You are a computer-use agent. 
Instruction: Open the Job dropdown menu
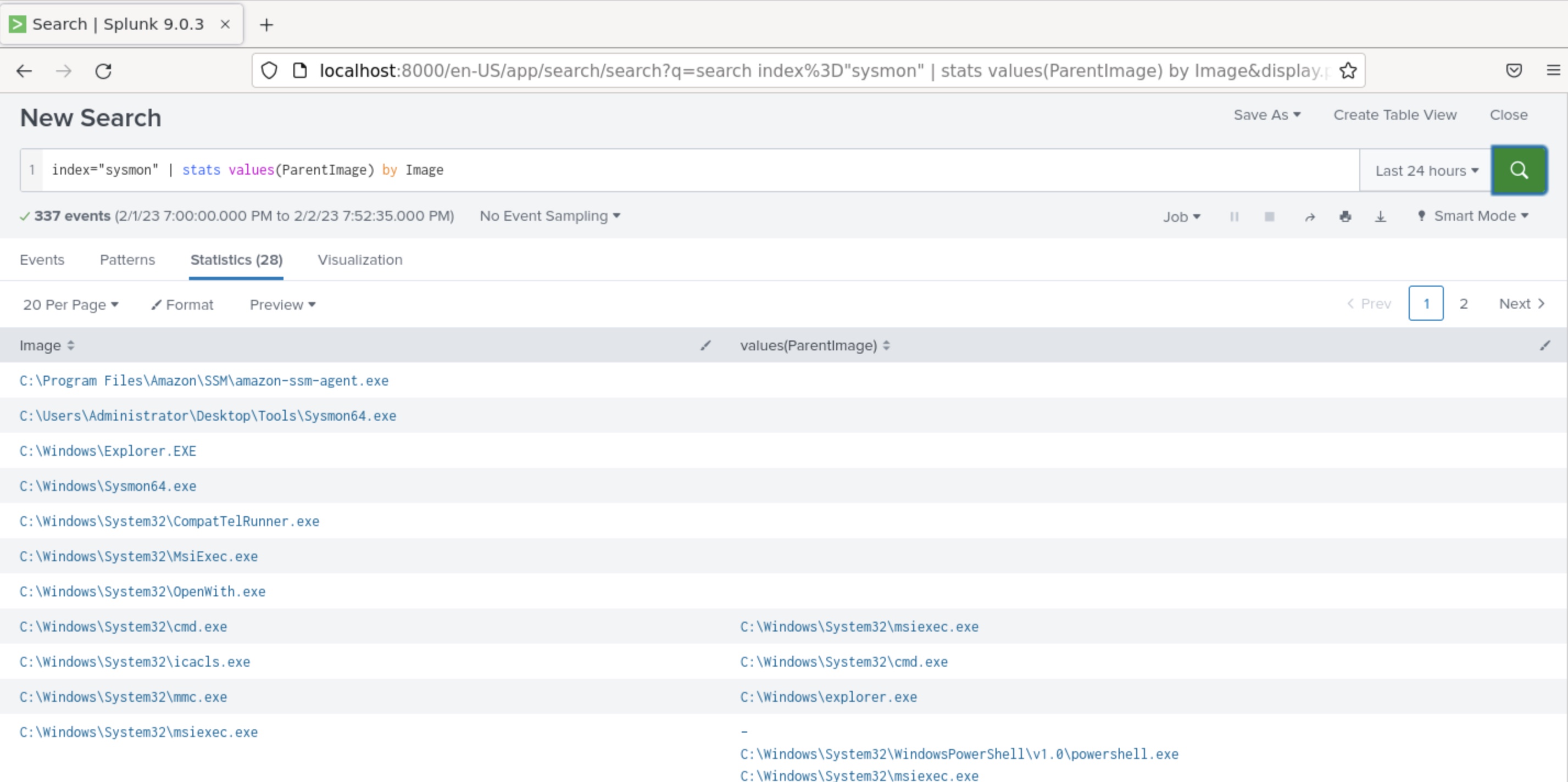click(x=1181, y=217)
